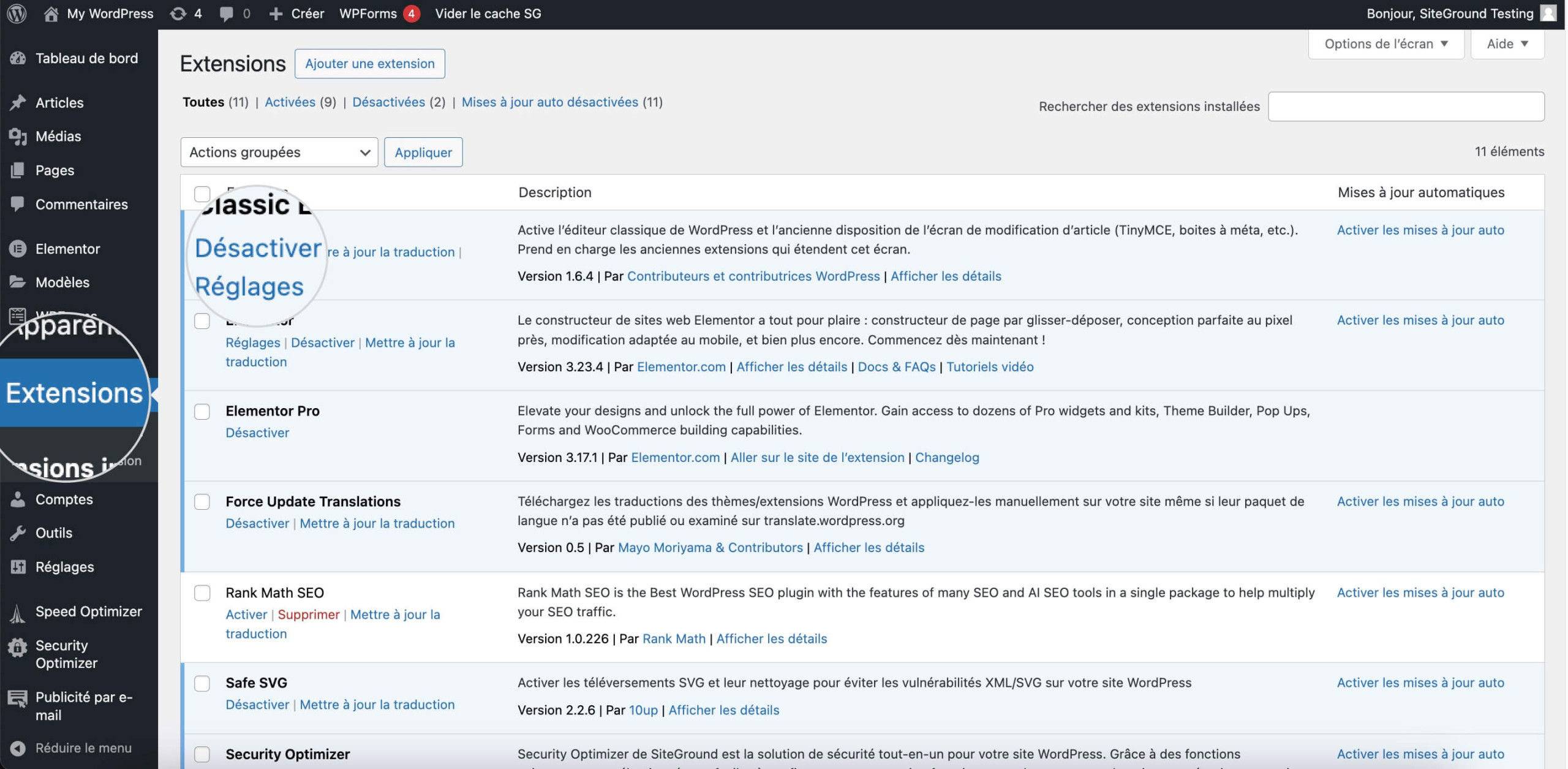Open 10up author link

pyautogui.click(x=643, y=710)
